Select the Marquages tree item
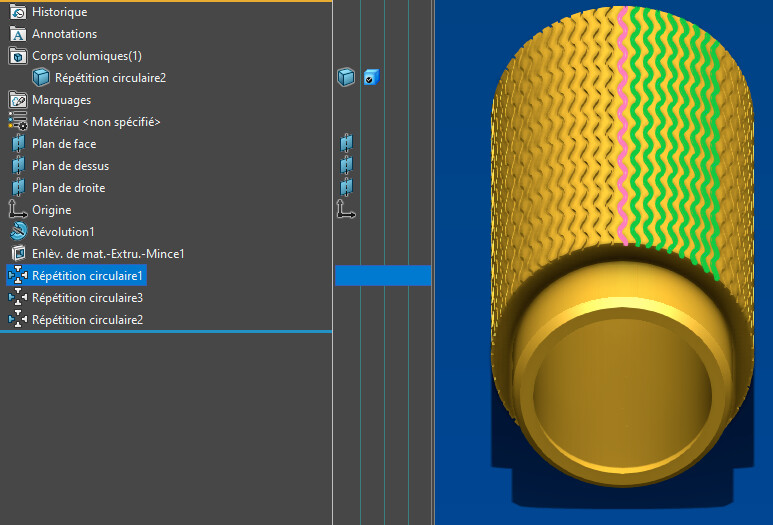773x525 pixels. 62,100
